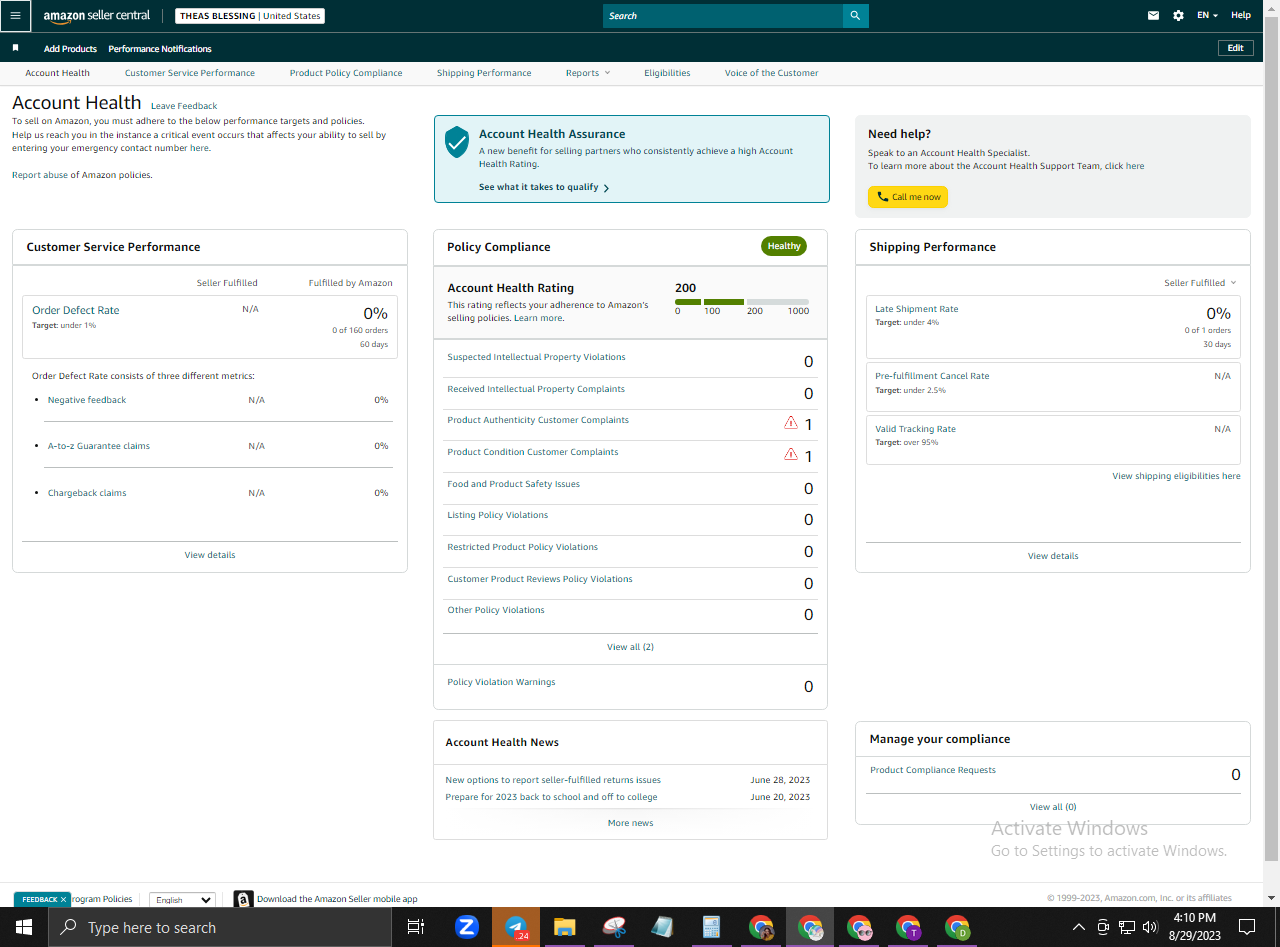Close the Feedback tab with its X

(x=63, y=900)
